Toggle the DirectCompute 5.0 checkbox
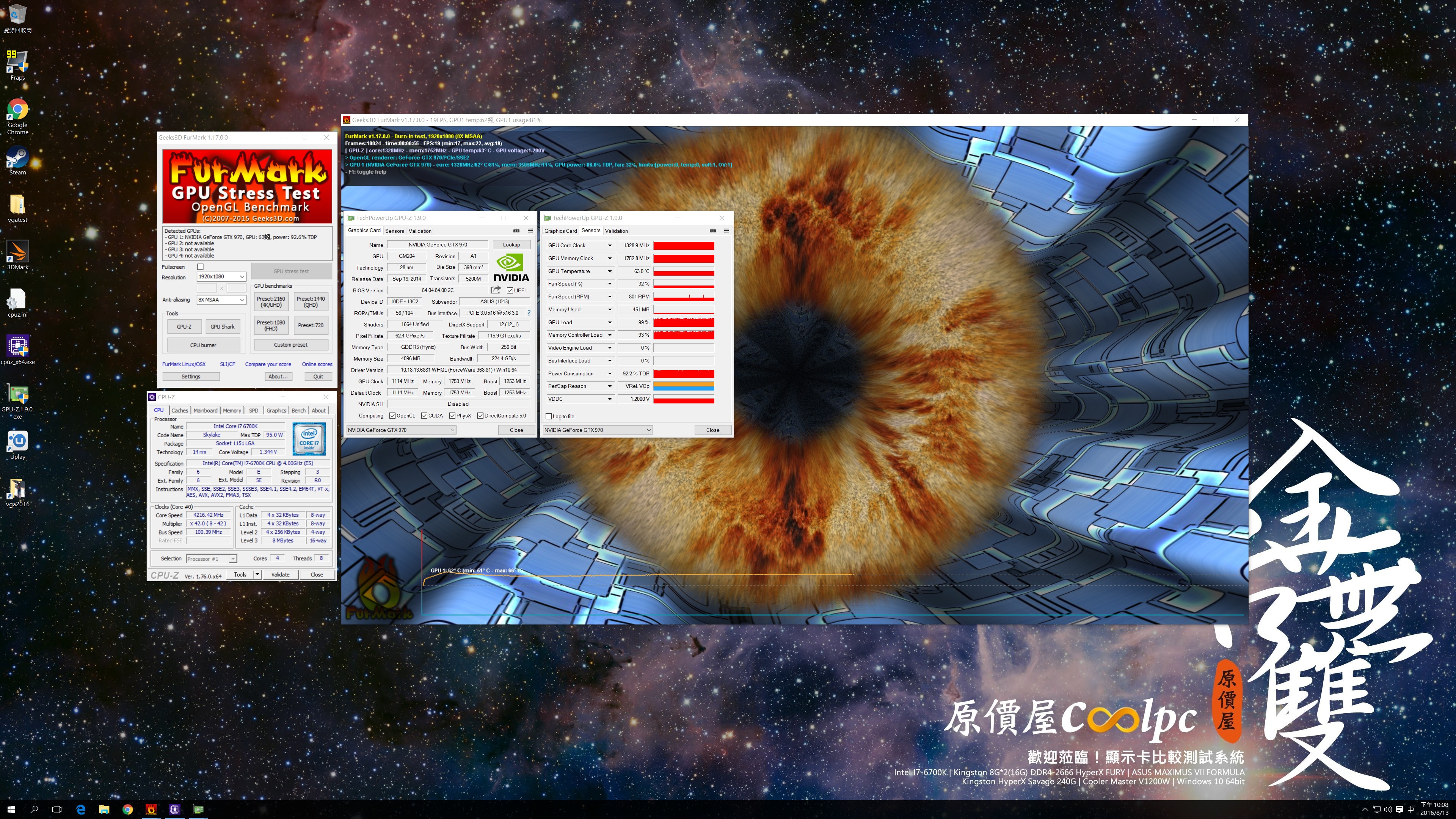Image resolution: width=1456 pixels, height=819 pixels. click(x=480, y=416)
